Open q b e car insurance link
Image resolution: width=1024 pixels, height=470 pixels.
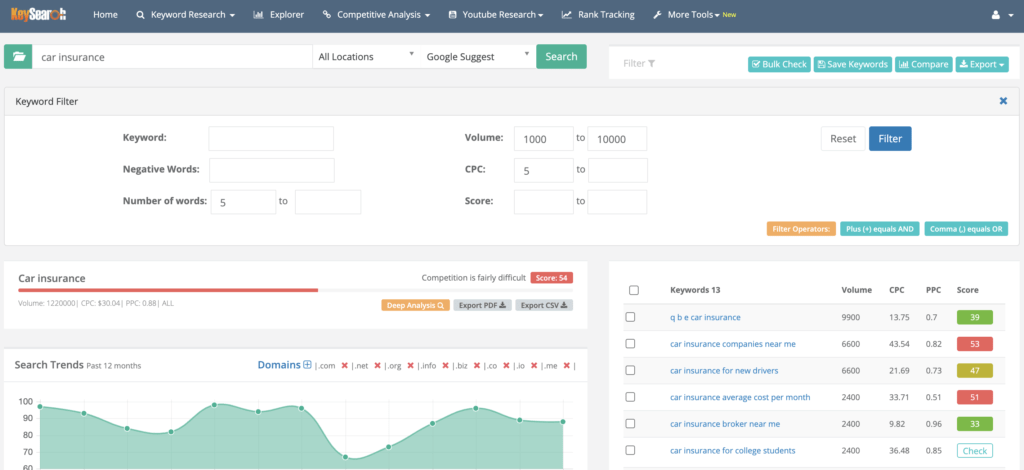coord(705,317)
